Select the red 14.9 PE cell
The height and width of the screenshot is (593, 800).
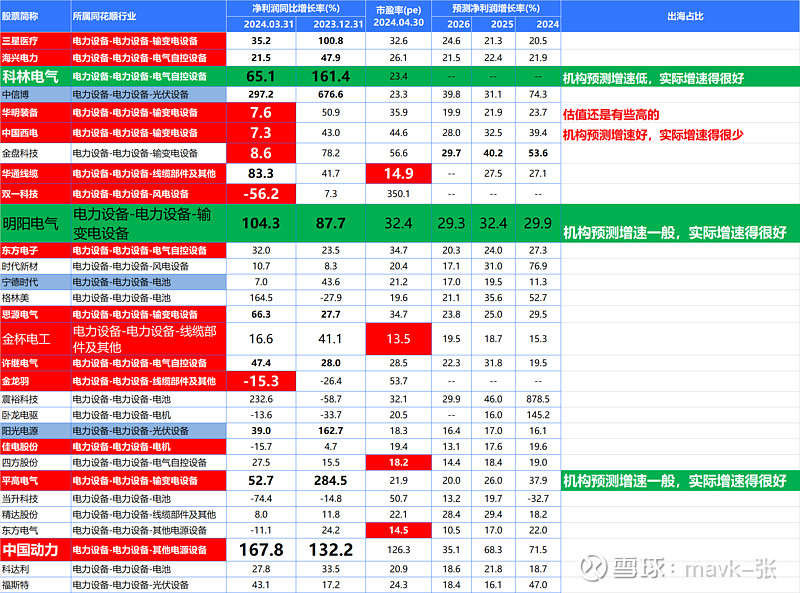click(x=398, y=174)
